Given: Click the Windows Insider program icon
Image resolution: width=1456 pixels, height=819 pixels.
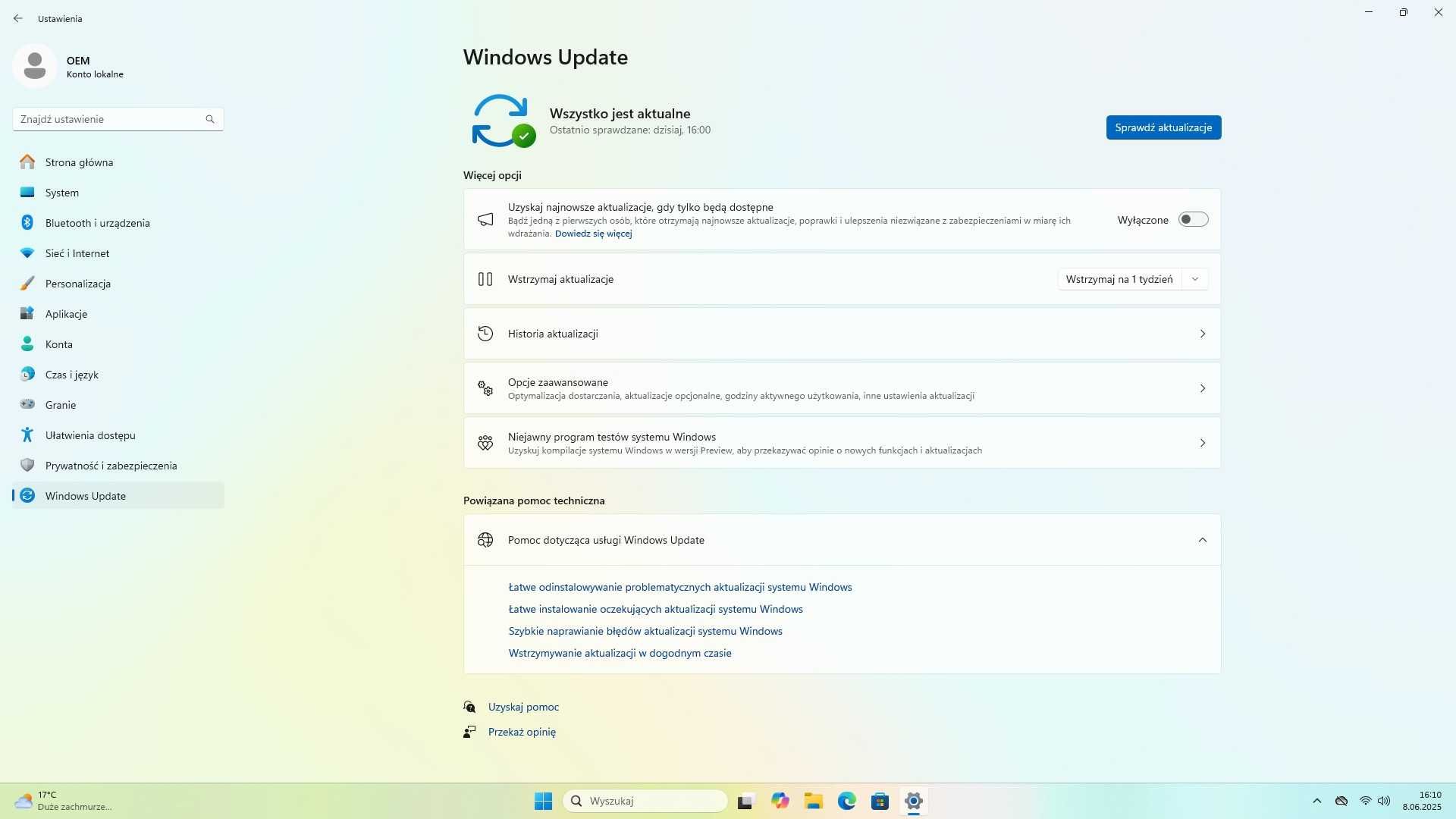Looking at the screenshot, I should (485, 443).
